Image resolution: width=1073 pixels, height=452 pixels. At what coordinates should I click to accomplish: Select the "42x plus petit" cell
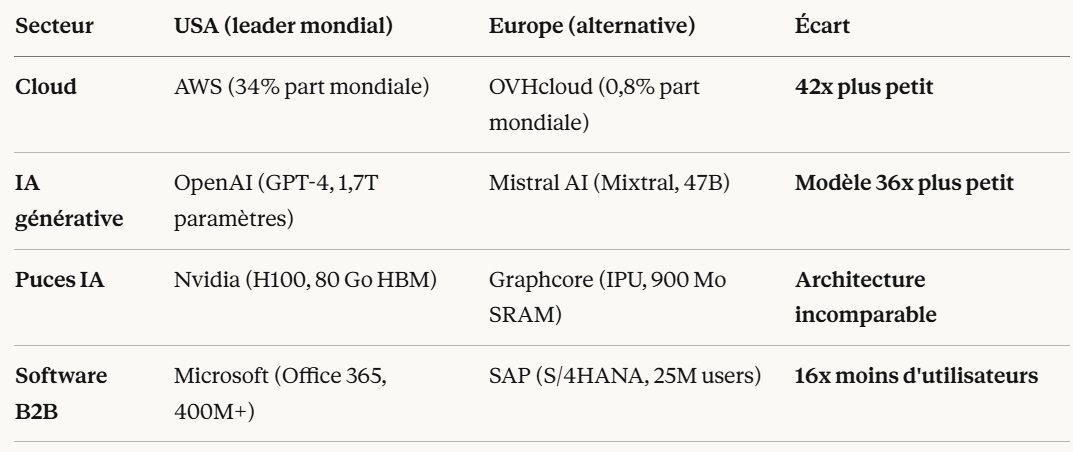[864, 87]
